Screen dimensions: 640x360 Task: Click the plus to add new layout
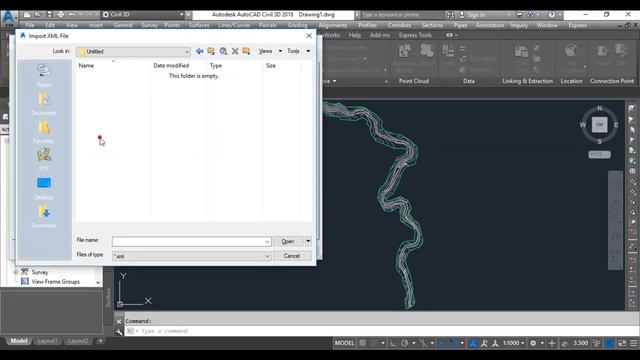point(100,341)
